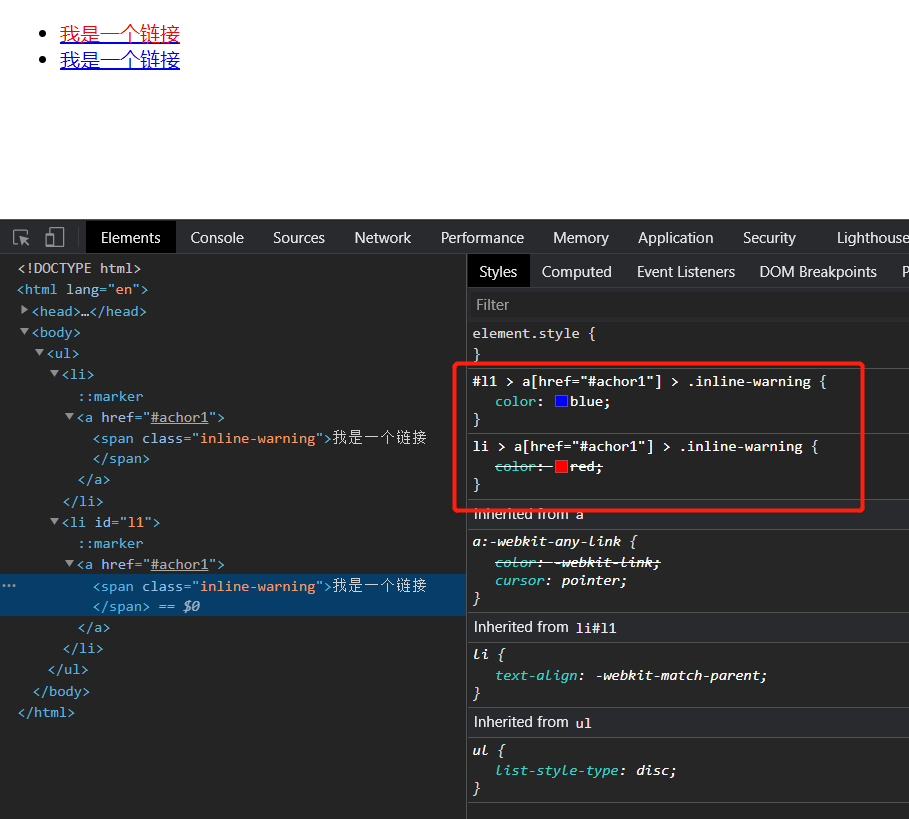Collapse the ul element node
Viewport: 909px width, 819px height.
pyautogui.click(x=40, y=353)
